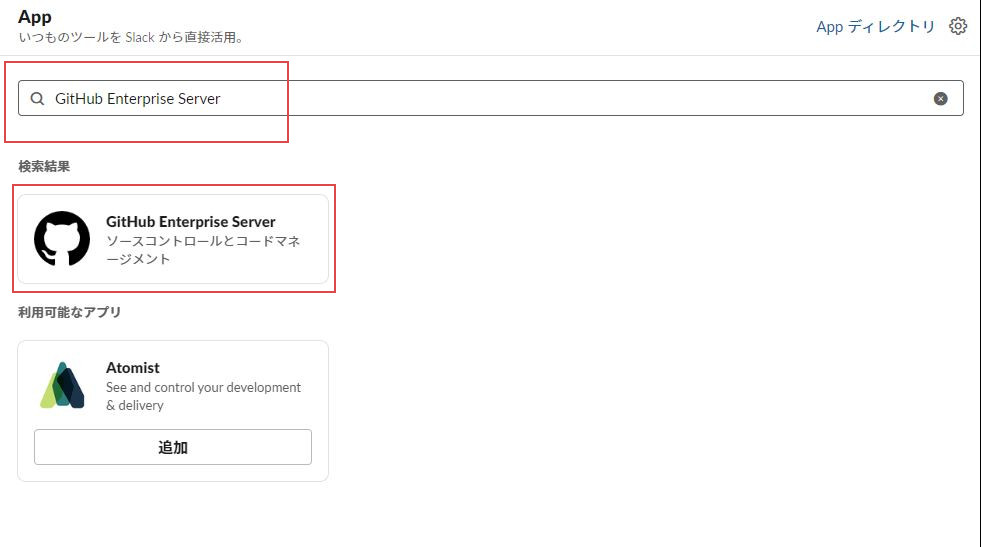The width and height of the screenshot is (981, 547).
Task: Click the いつものツールを Slack subtitle text
Action: coord(131,38)
